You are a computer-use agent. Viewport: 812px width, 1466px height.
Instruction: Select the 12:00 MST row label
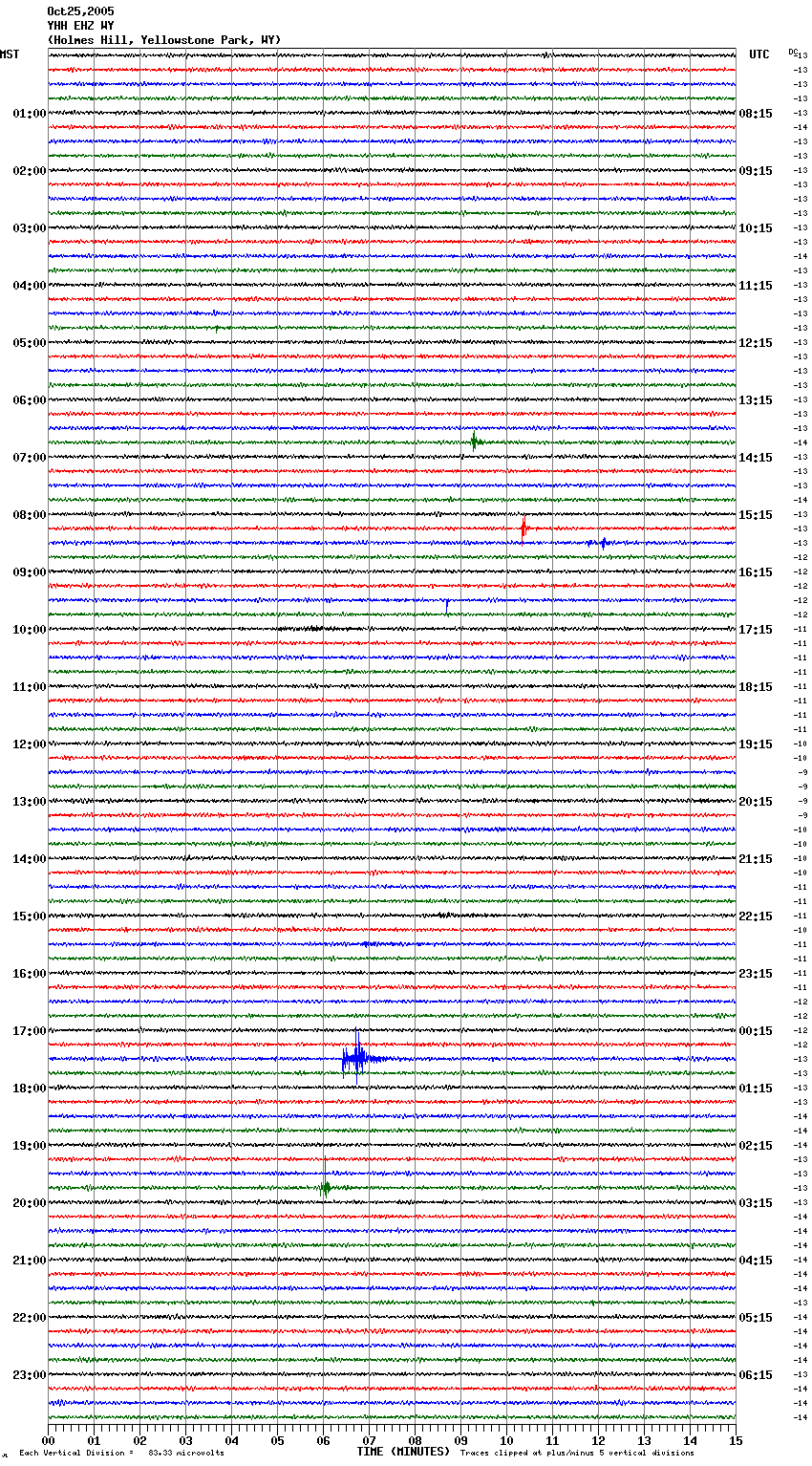point(29,744)
